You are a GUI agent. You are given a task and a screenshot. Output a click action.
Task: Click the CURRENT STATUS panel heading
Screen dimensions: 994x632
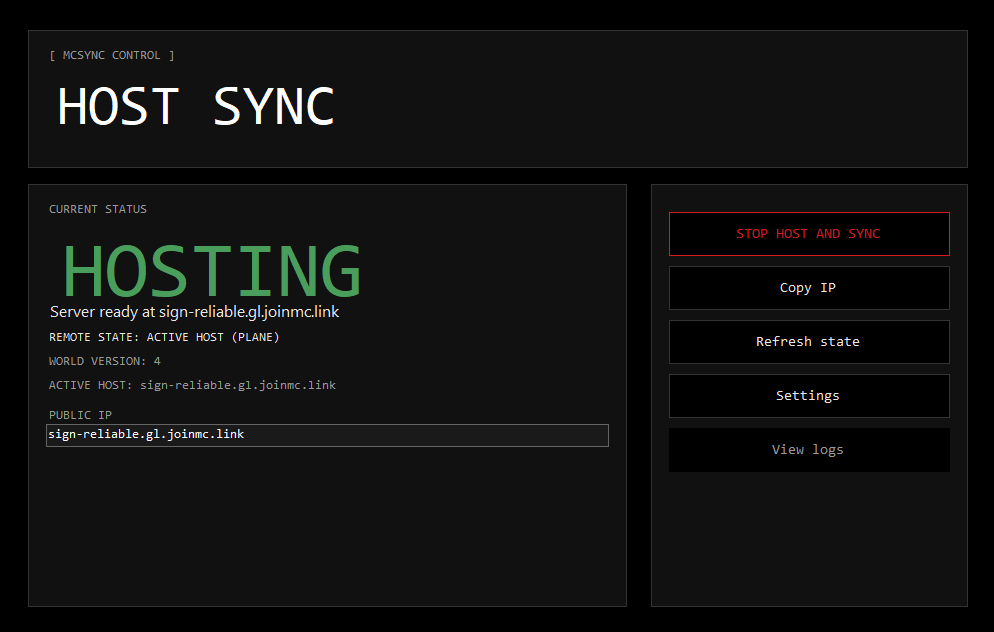point(97,209)
